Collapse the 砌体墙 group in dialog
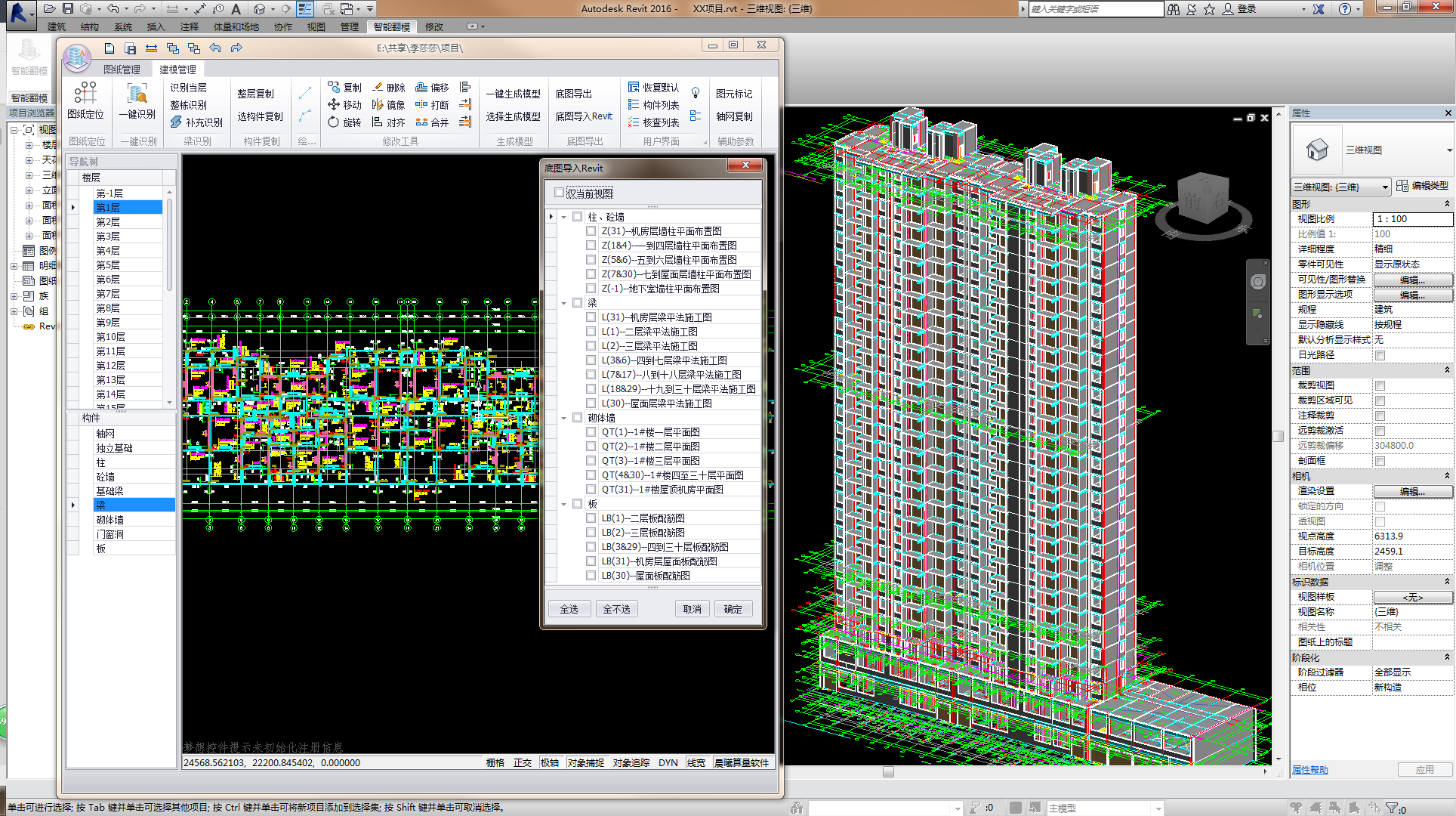Viewport: 1456px width, 816px height. point(564,418)
